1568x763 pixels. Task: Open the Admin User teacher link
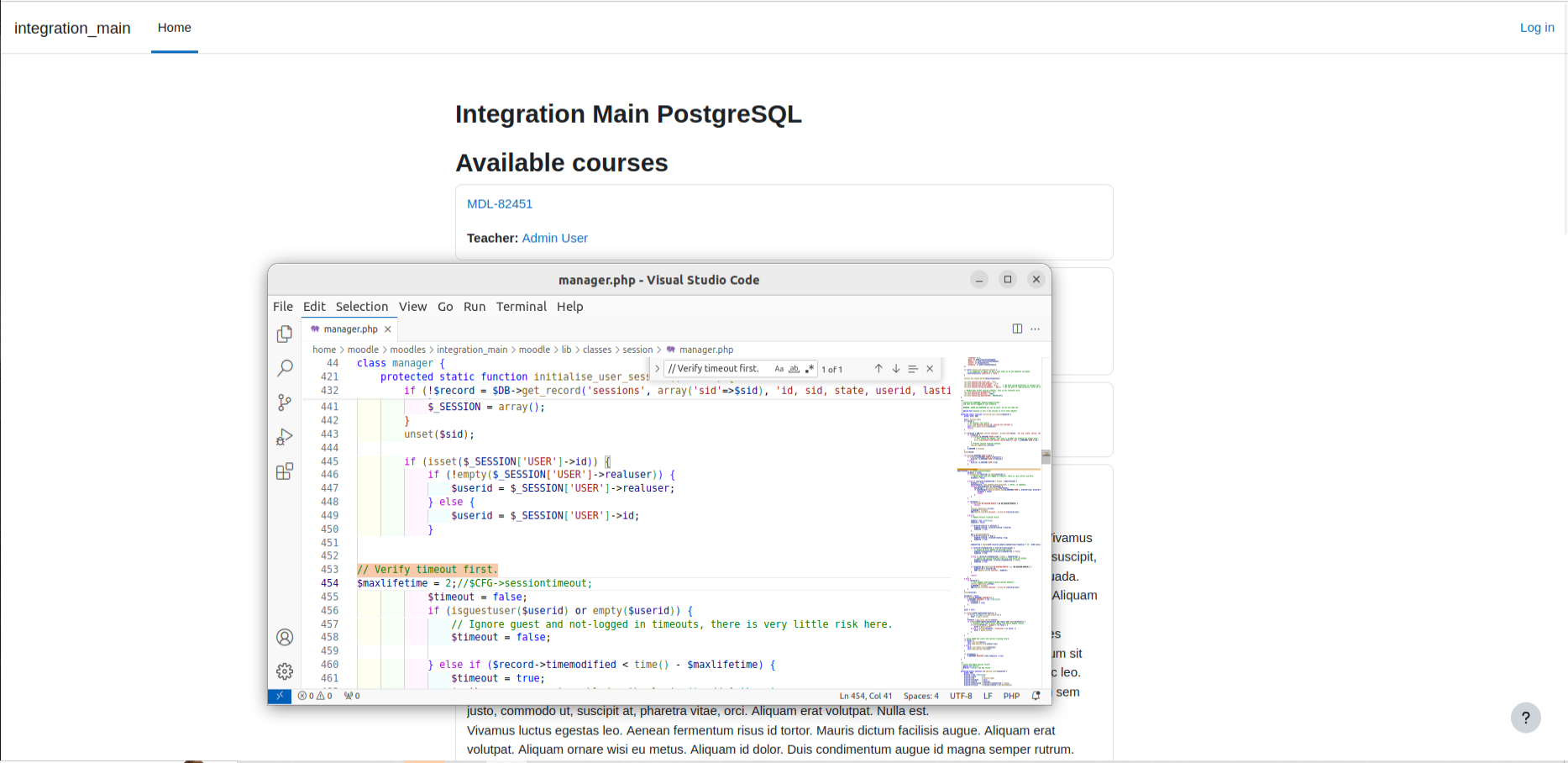555,239
